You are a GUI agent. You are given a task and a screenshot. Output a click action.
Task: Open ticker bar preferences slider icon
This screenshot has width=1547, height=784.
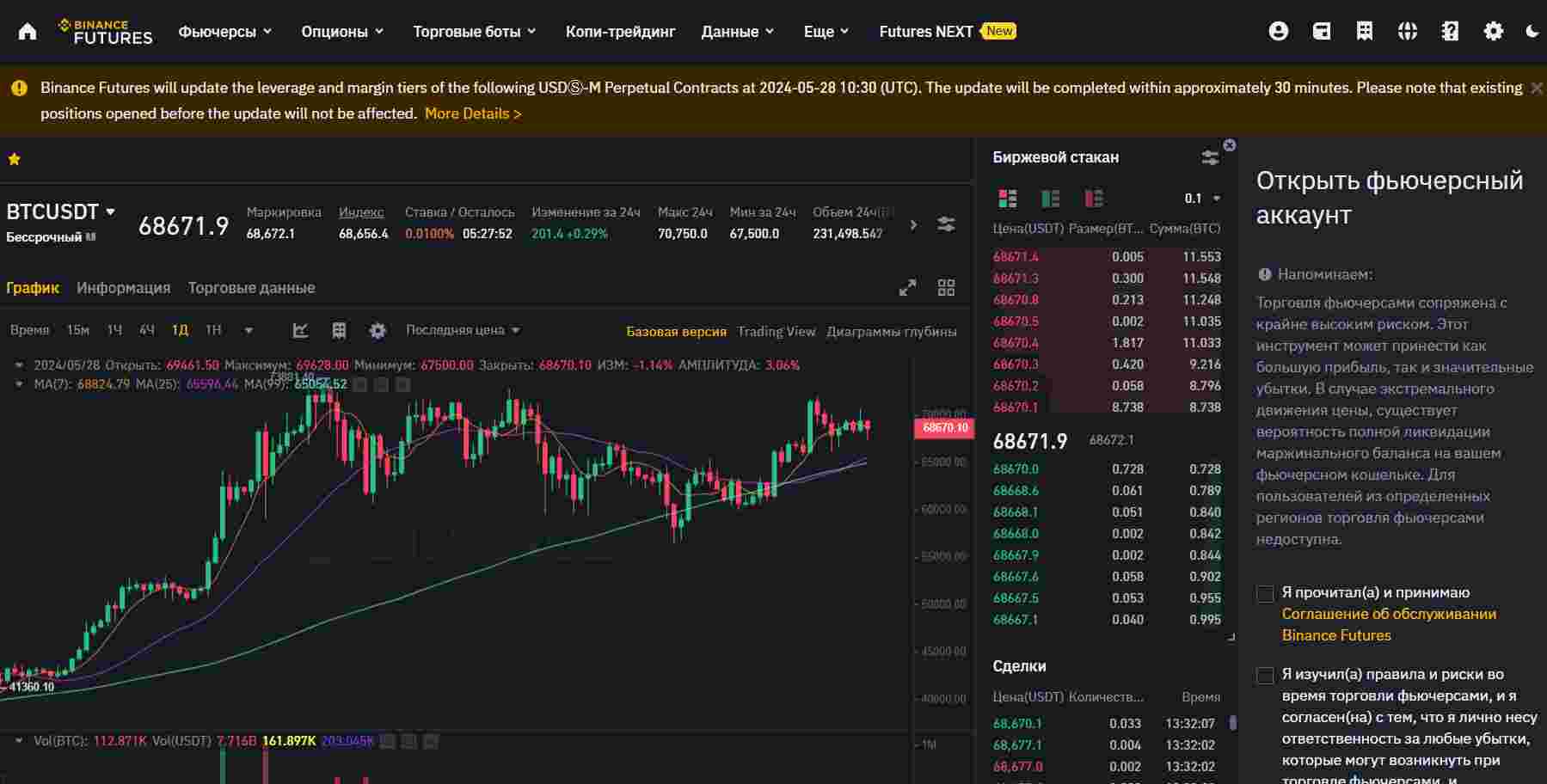[x=946, y=224]
